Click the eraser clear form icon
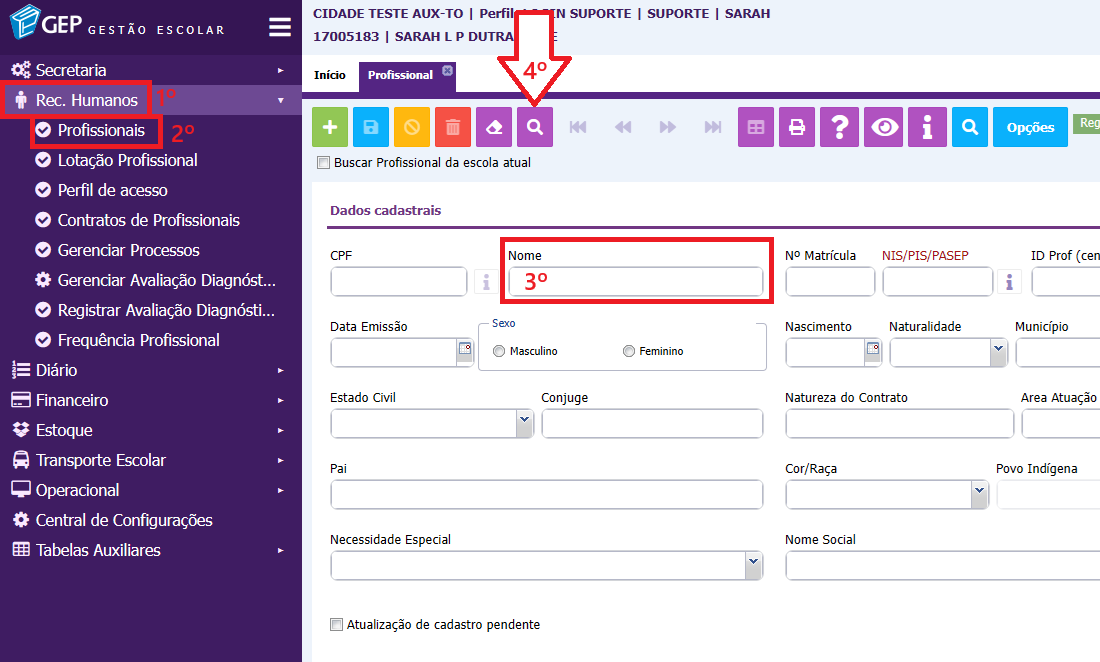 point(494,128)
